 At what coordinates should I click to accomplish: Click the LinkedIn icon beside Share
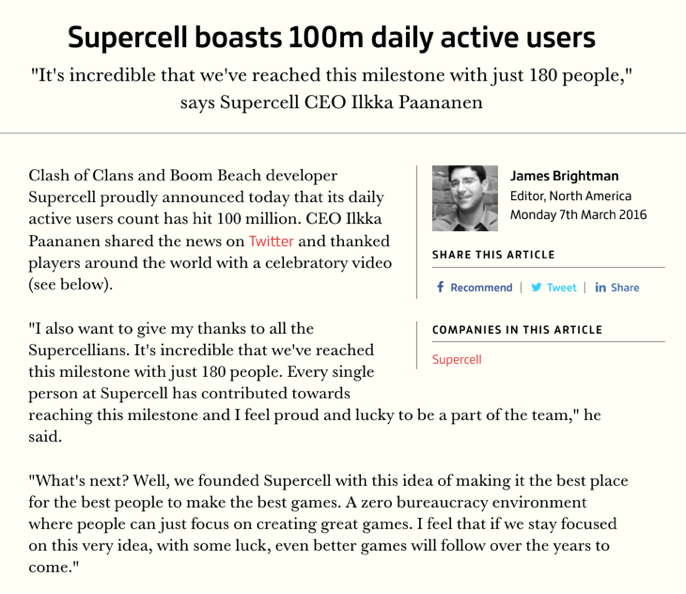600,287
